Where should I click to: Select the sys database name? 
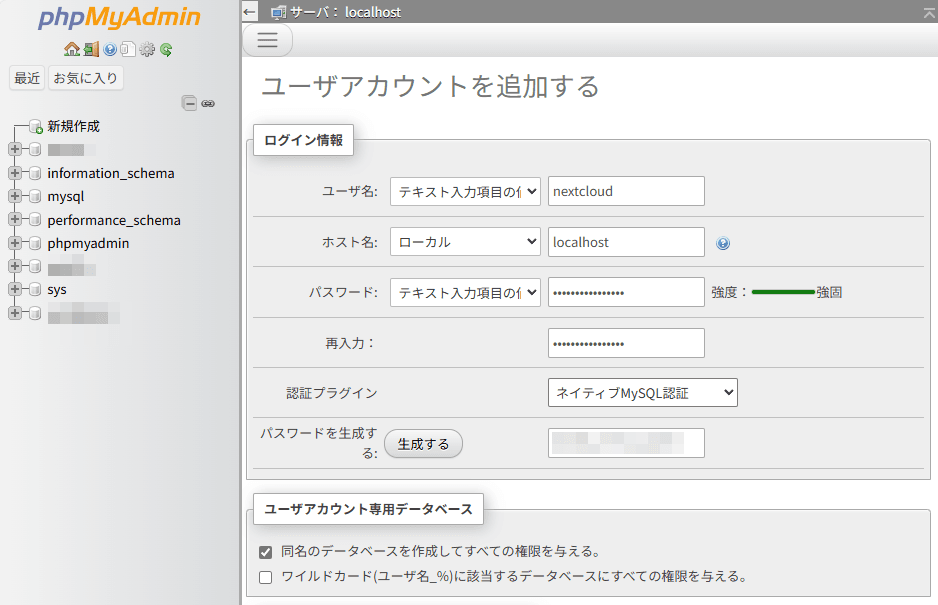point(57,290)
